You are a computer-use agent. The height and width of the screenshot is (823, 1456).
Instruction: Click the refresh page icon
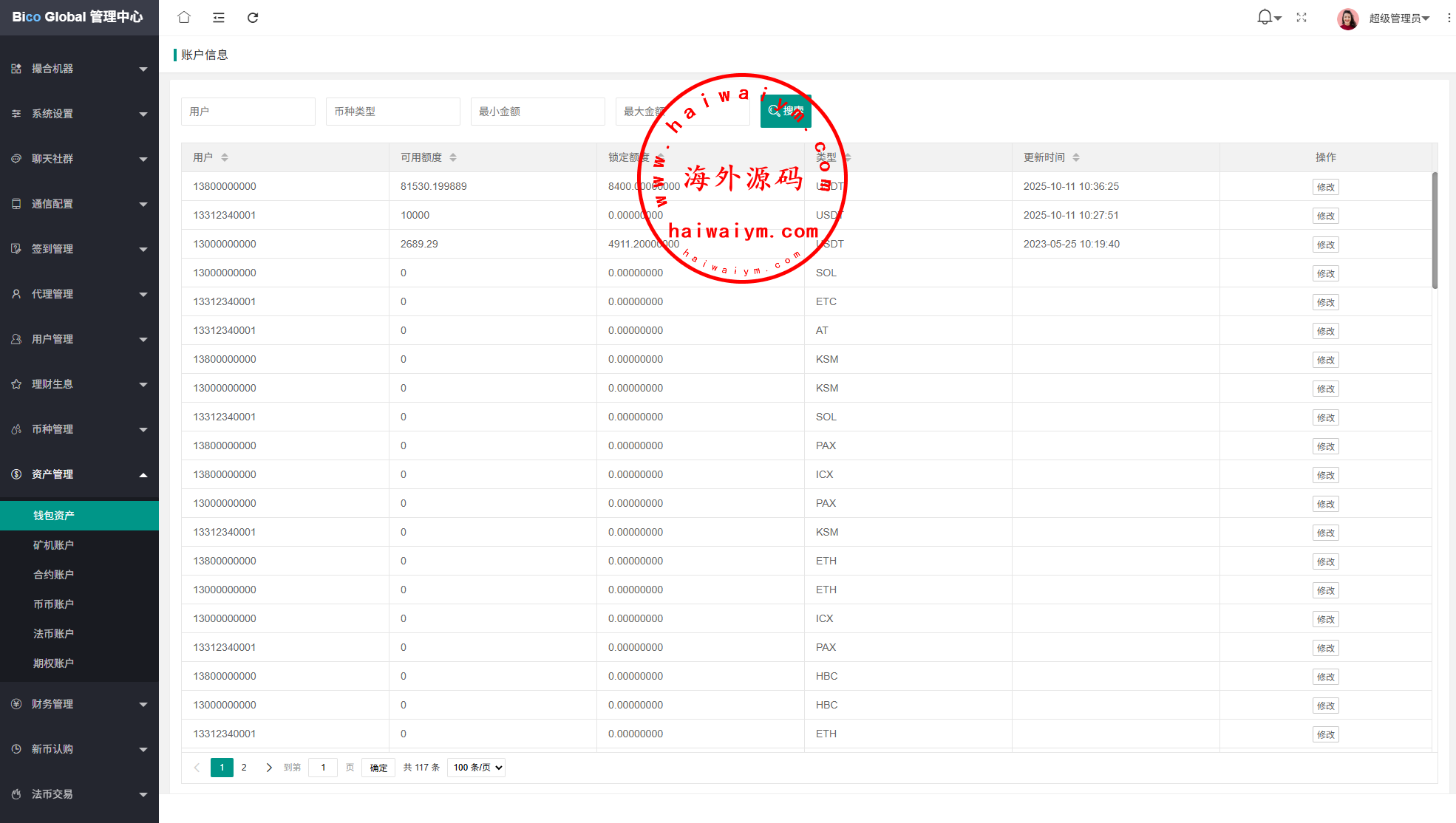[x=253, y=17]
